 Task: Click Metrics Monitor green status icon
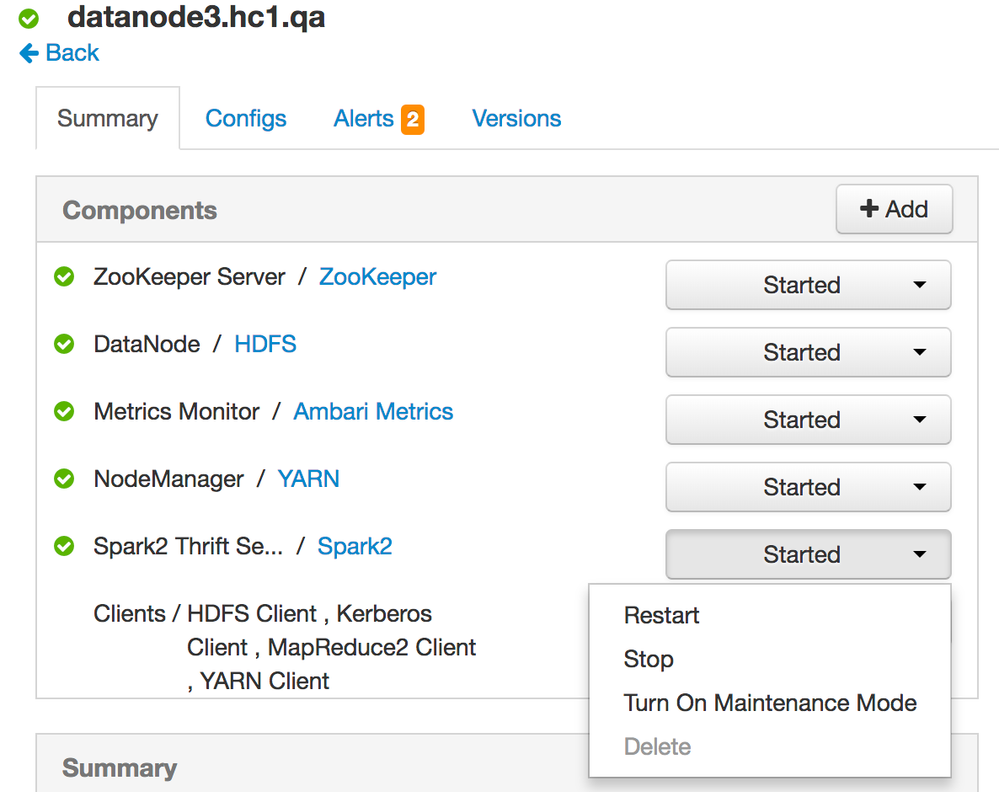click(64, 412)
